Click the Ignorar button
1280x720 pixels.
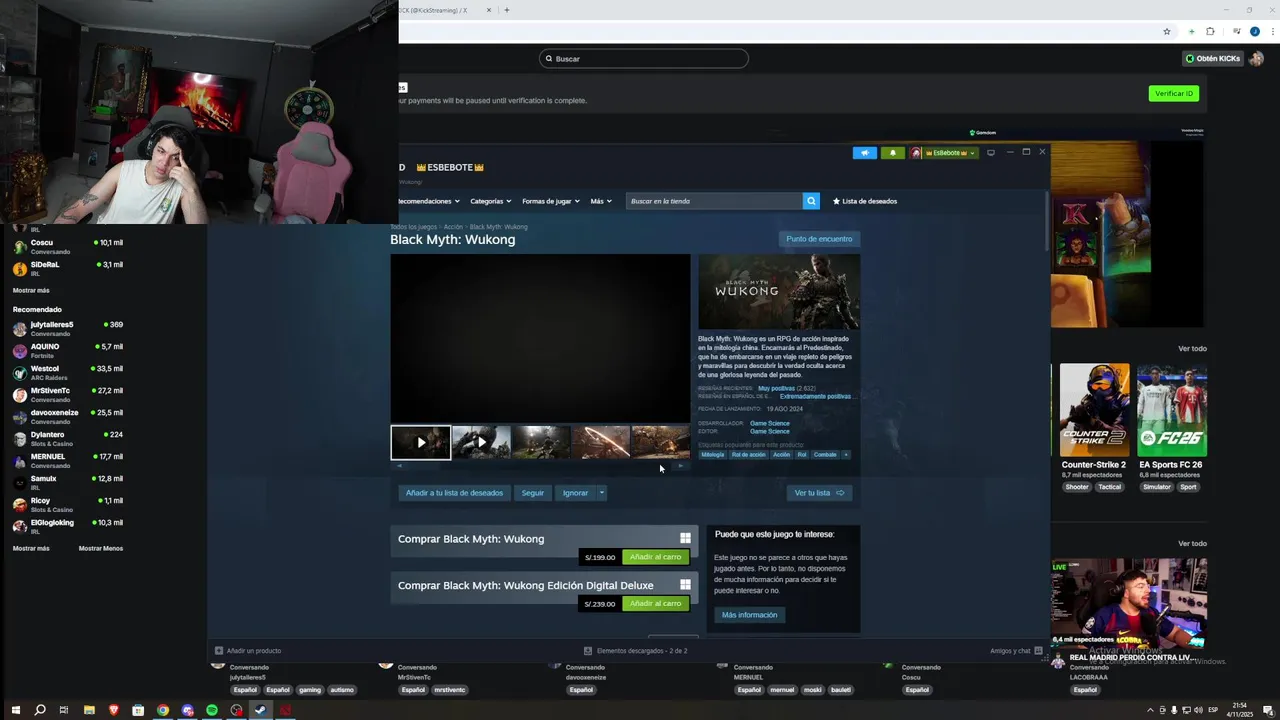pyautogui.click(x=575, y=493)
